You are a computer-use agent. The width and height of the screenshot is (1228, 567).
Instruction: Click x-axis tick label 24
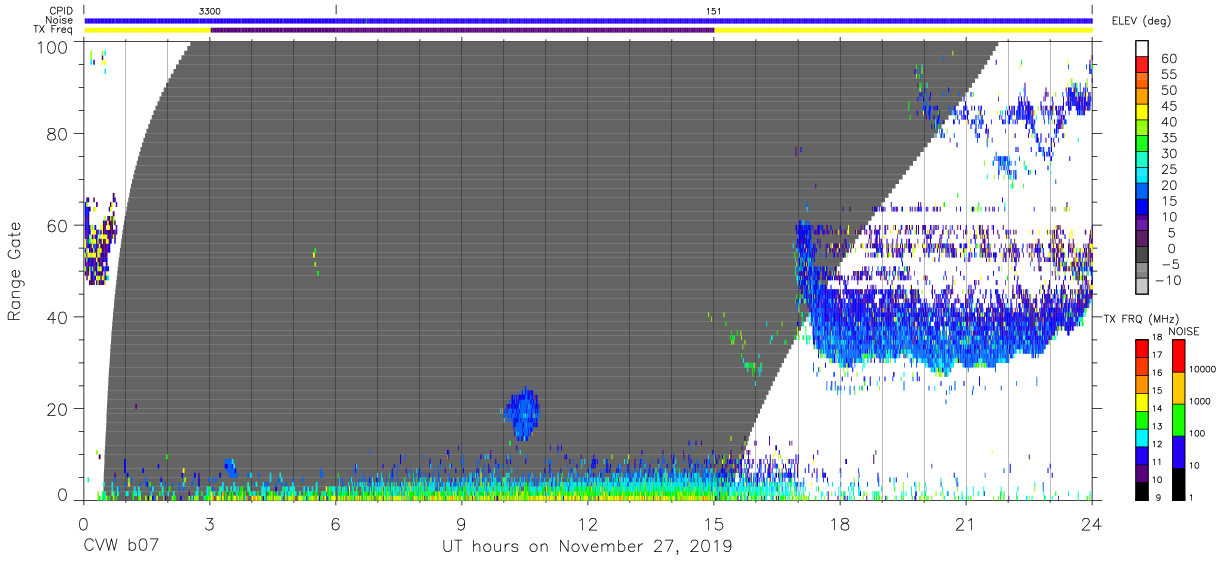click(x=1091, y=524)
